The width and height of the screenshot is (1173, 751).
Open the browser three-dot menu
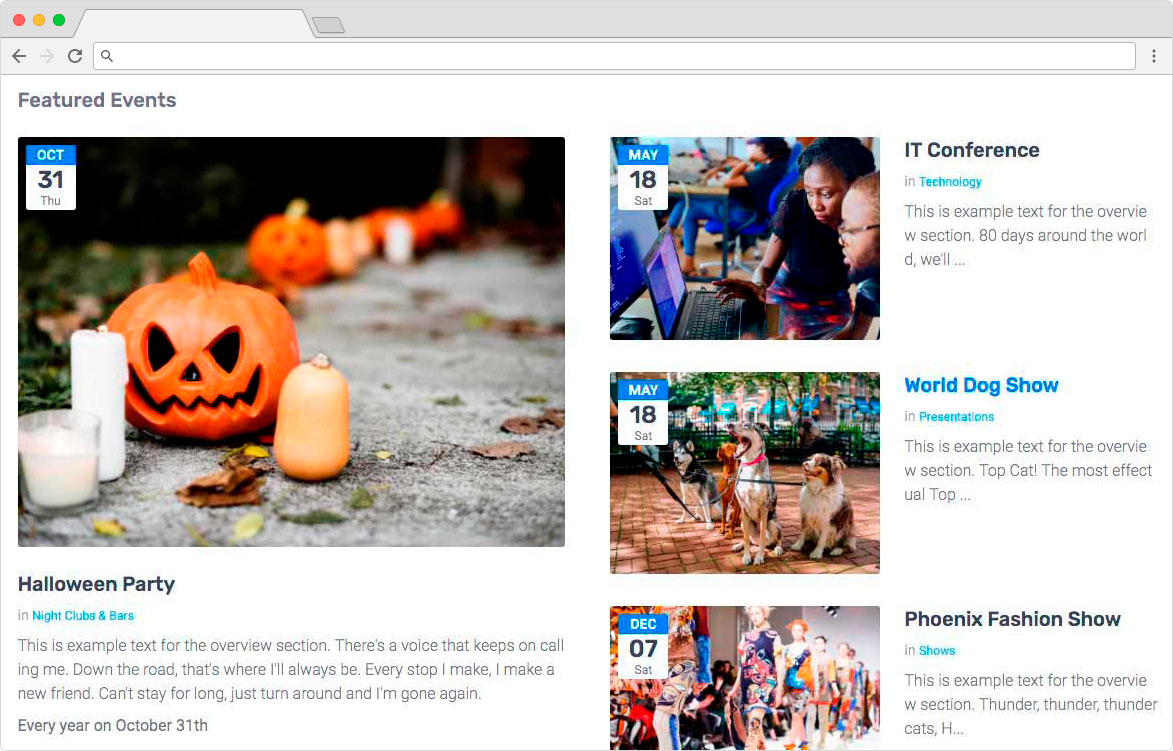[1154, 56]
